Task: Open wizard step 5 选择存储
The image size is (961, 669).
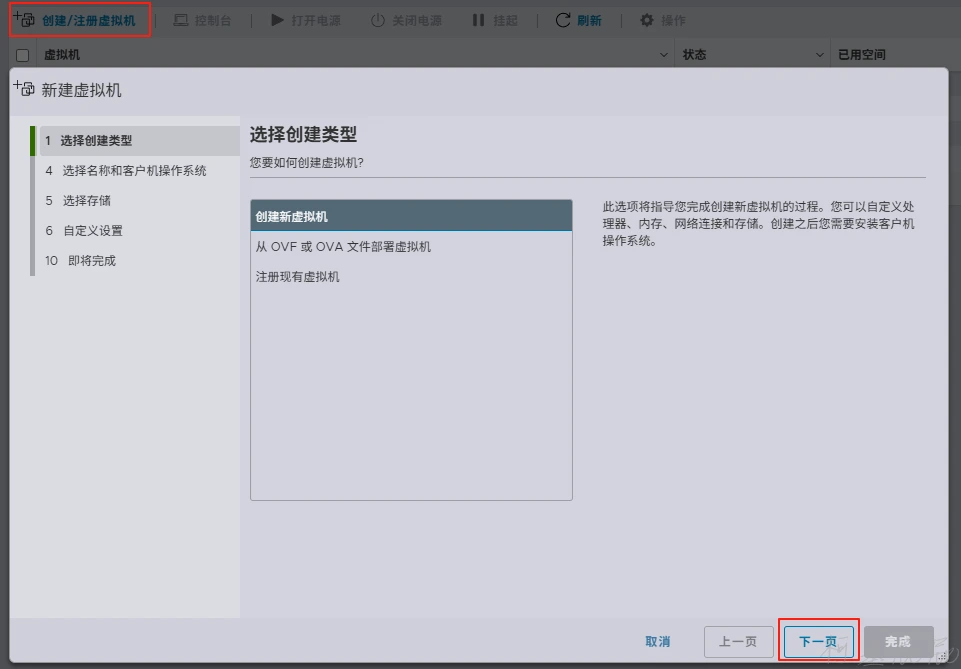Action: tap(86, 201)
